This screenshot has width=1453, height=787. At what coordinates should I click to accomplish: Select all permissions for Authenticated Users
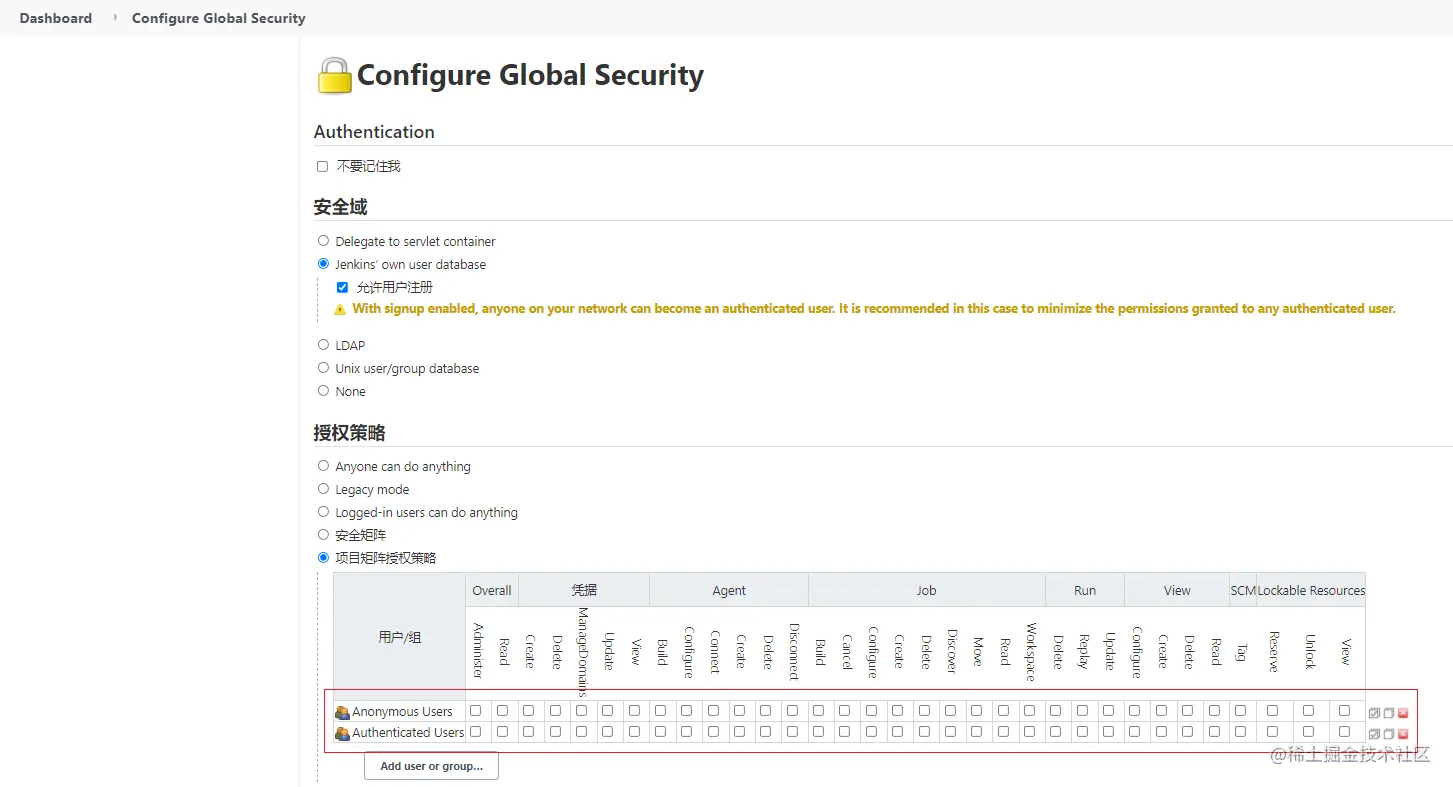click(1374, 734)
